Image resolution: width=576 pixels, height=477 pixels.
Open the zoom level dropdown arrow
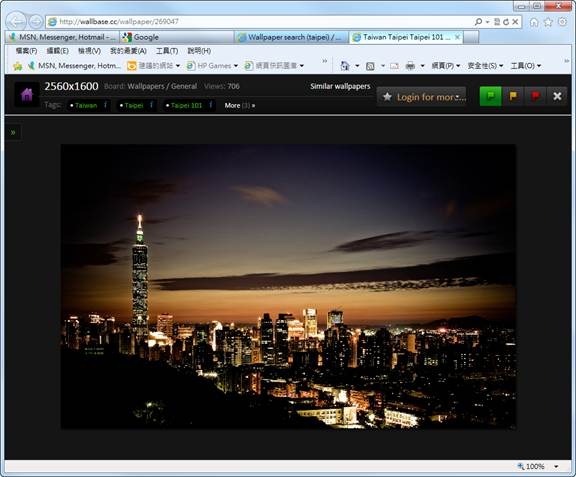[x=556, y=467]
